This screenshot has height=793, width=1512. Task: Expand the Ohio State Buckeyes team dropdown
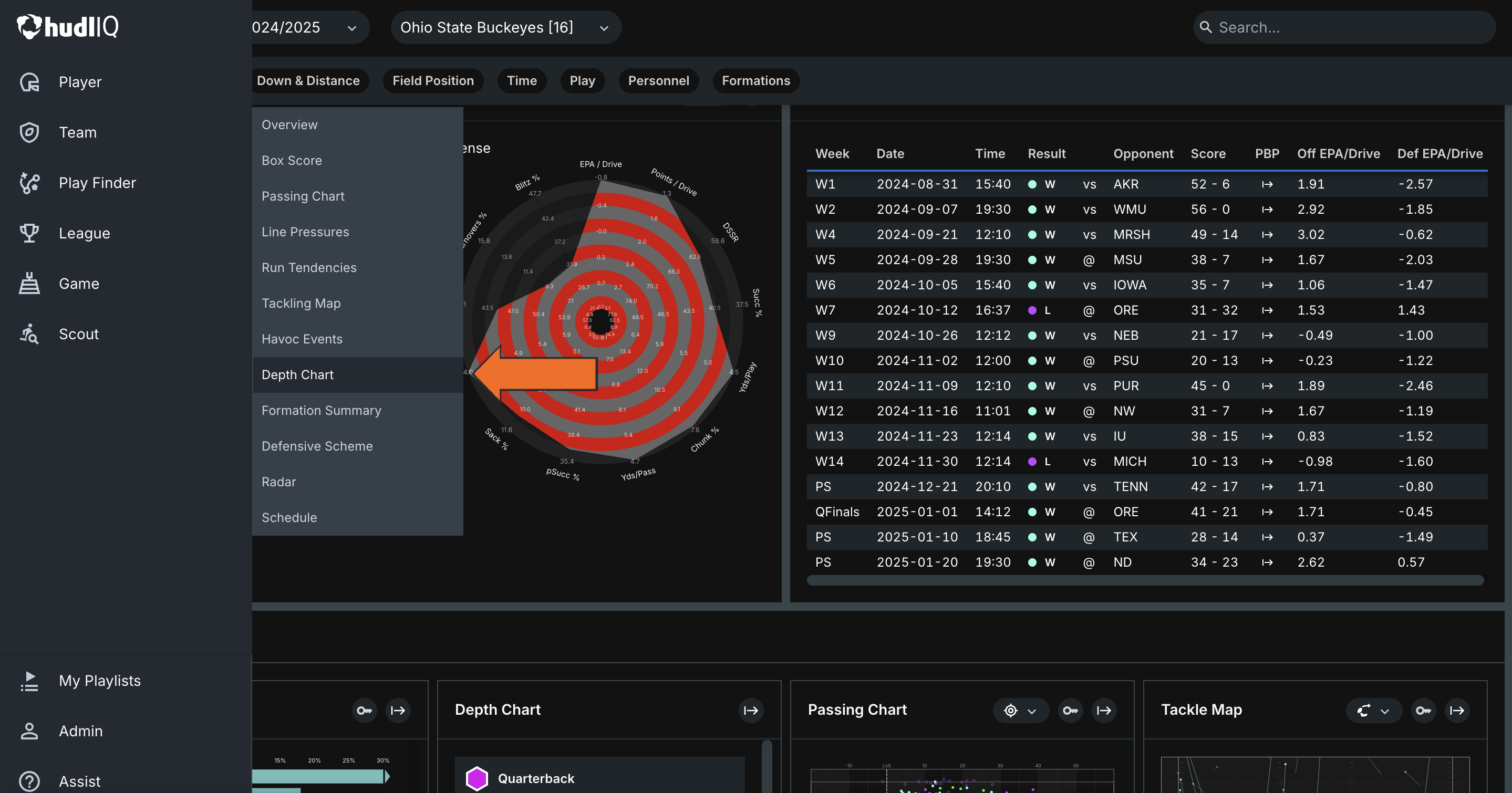[506, 27]
